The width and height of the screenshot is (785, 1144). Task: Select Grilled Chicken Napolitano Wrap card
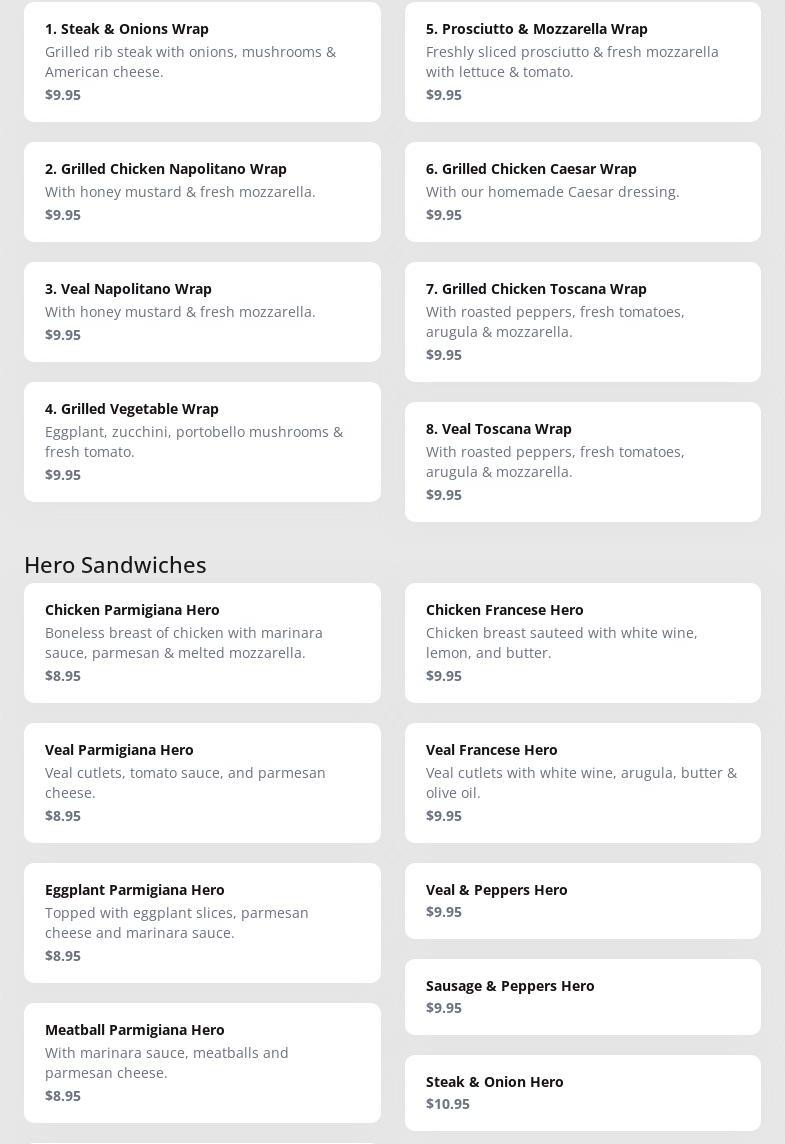tap(202, 191)
